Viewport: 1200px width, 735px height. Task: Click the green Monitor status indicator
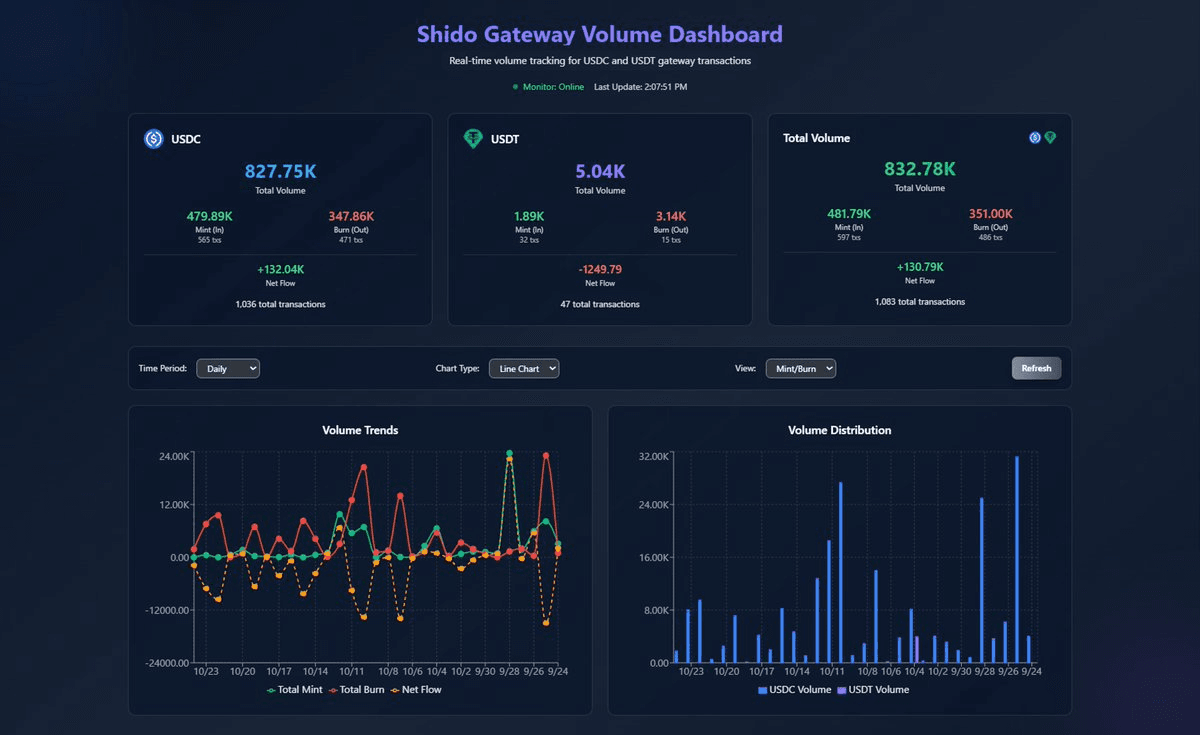pyautogui.click(x=514, y=87)
